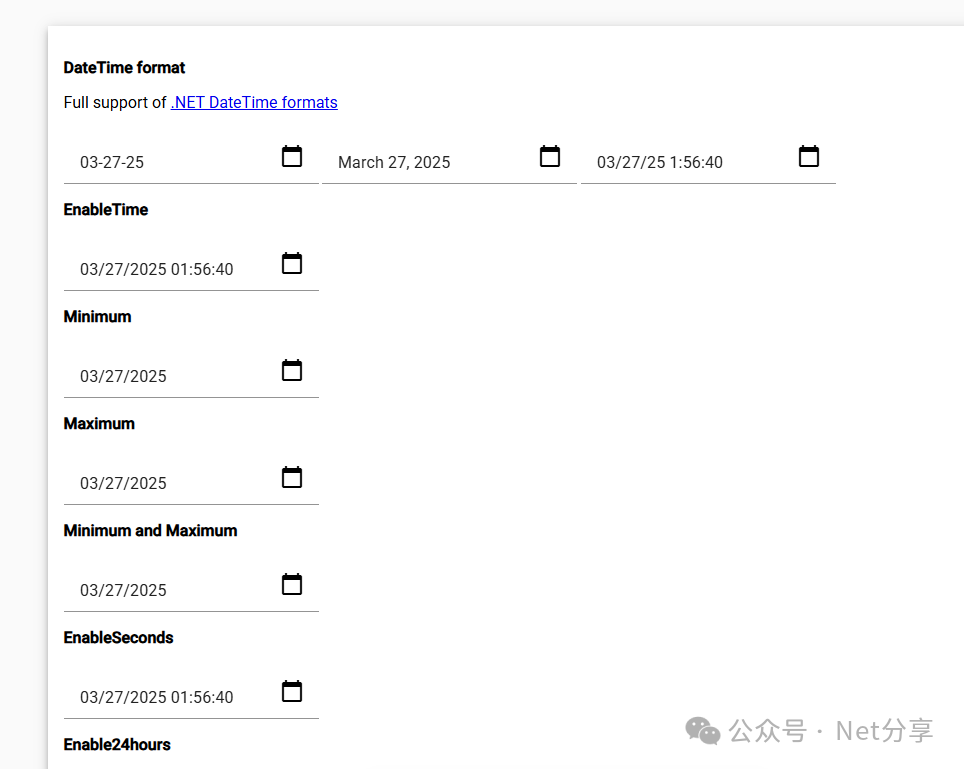Click the EnableSeconds calendar icon
The width and height of the screenshot is (964, 769).
tap(292, 691)
